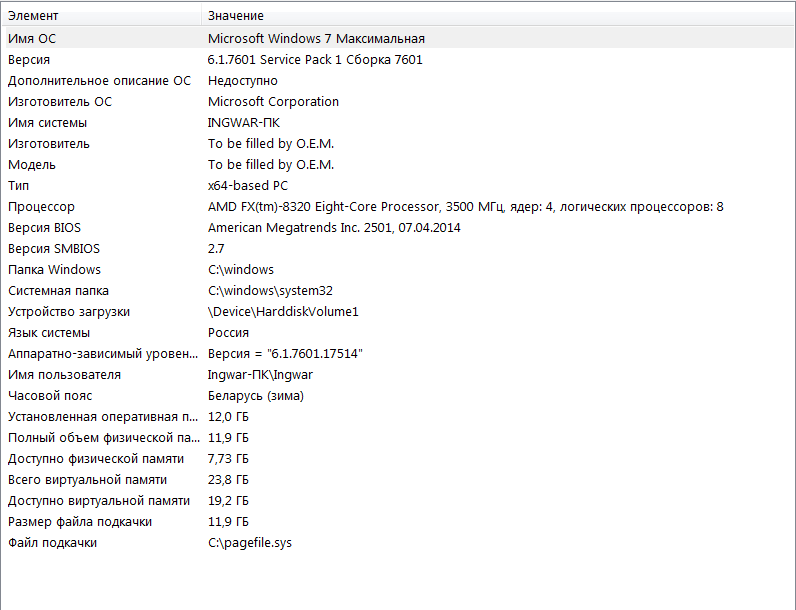This screenshot has width=796, height=610.
Task: Select the "Часовой пояс" row
Action: pos(49,395)
